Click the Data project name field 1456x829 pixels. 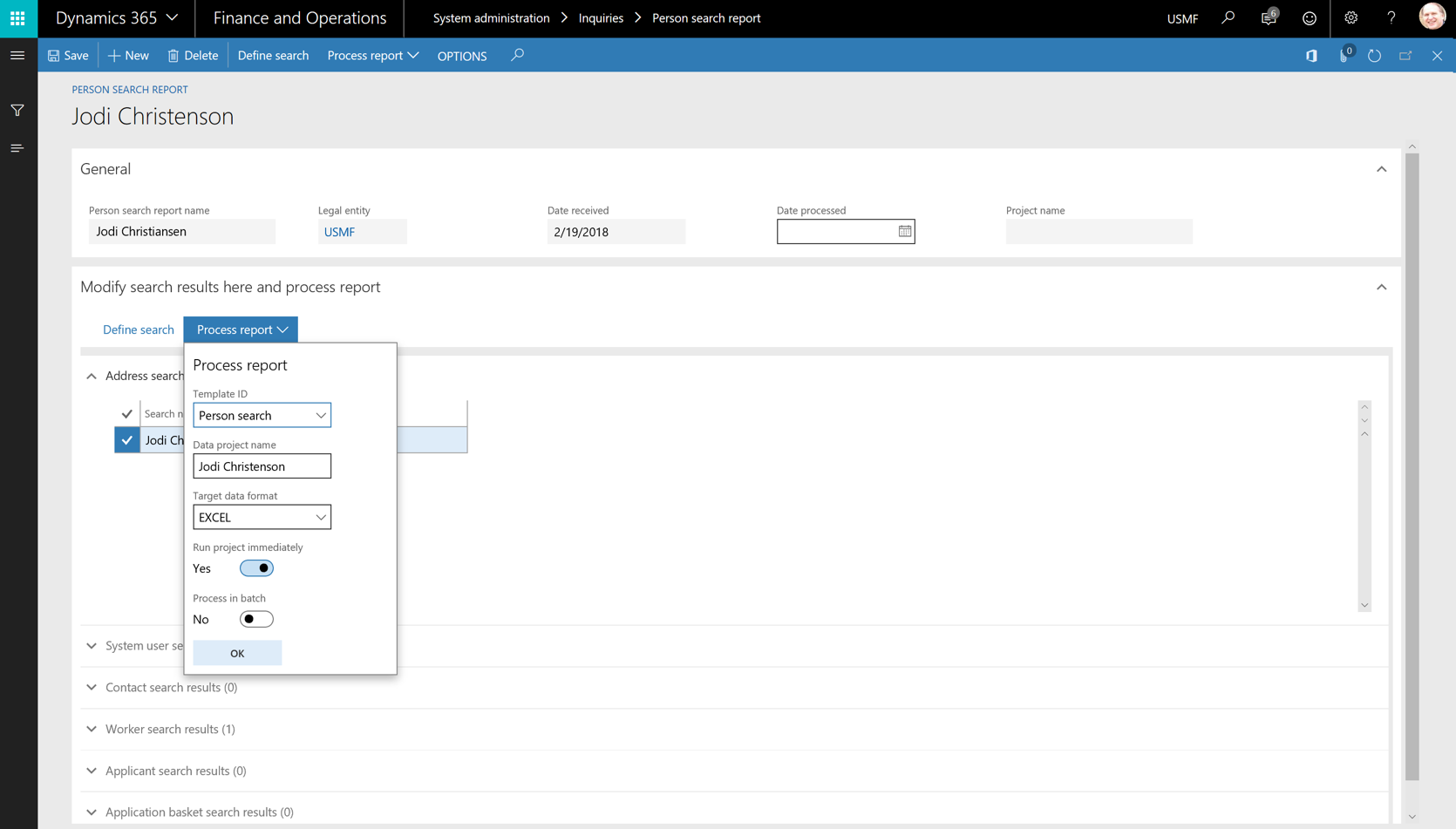pyautogui.click(x=262, y=466)
